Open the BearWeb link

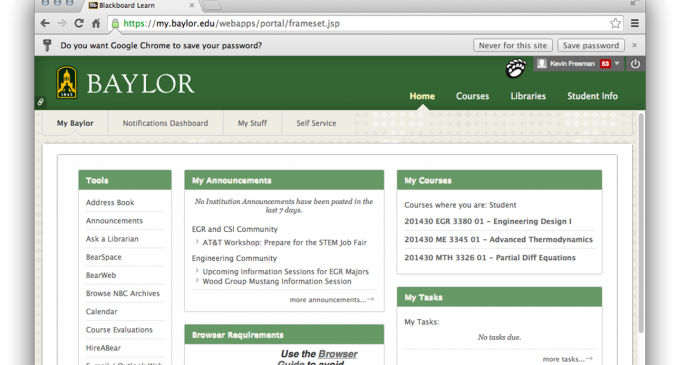(x=101, y=275)
